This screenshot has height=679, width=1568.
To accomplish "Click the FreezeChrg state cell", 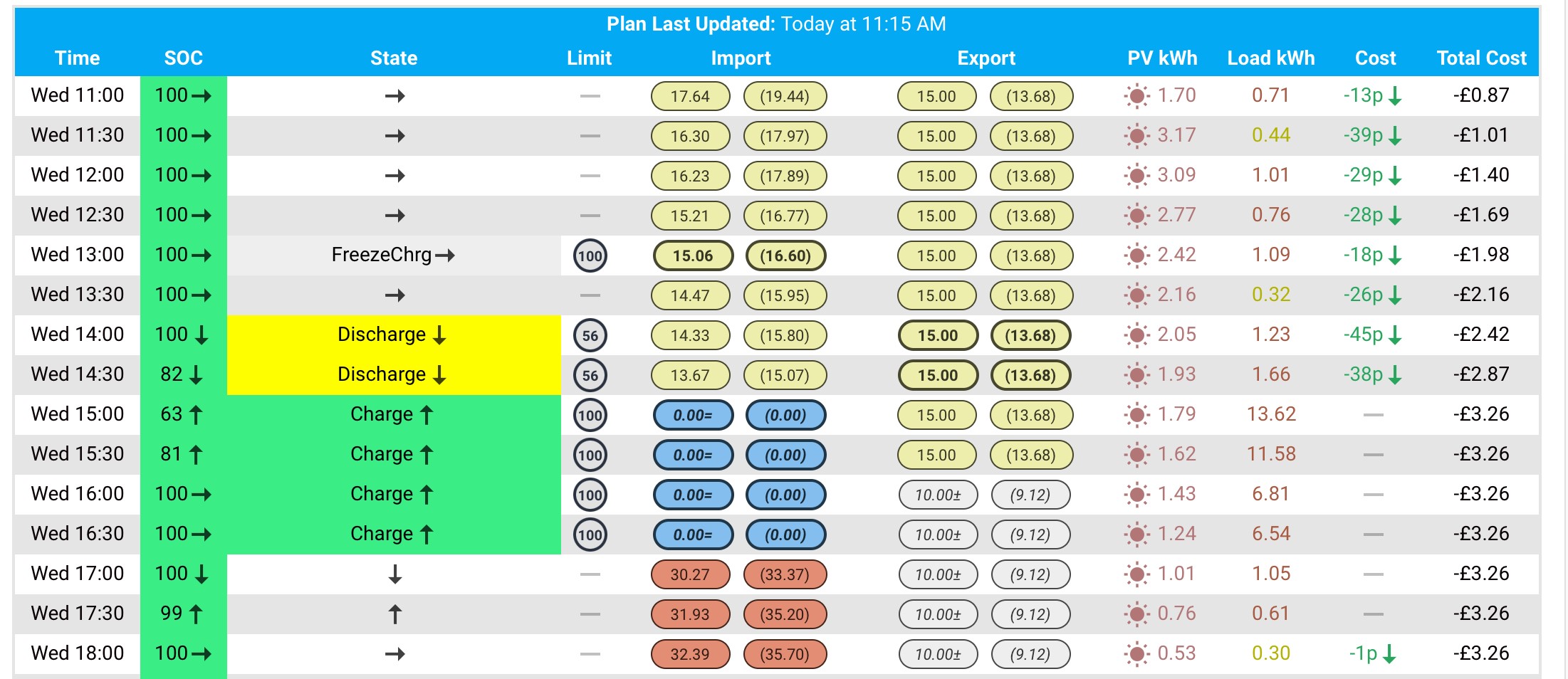I will pyautogui.click(x=394, y=256).
